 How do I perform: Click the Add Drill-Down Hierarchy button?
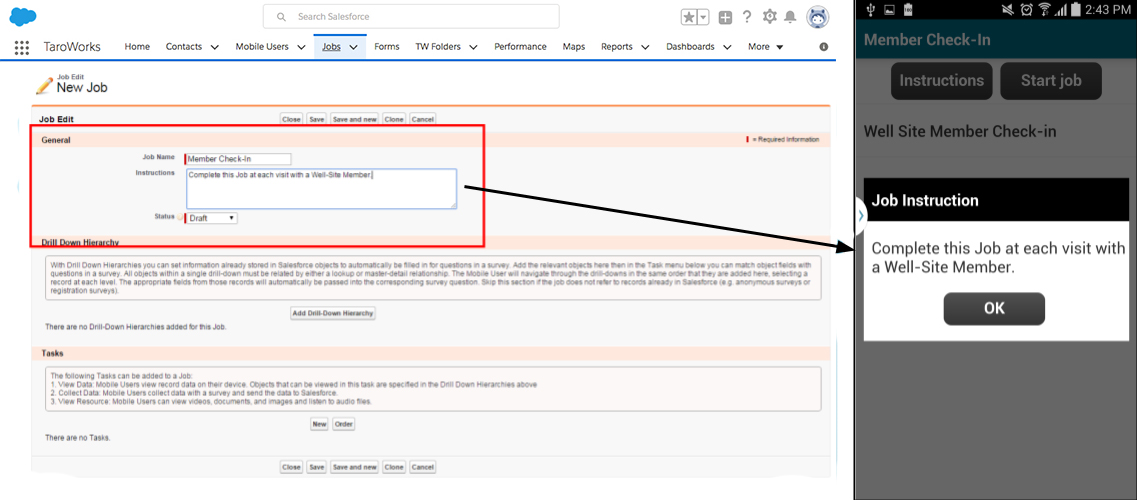tap(332, 313)
